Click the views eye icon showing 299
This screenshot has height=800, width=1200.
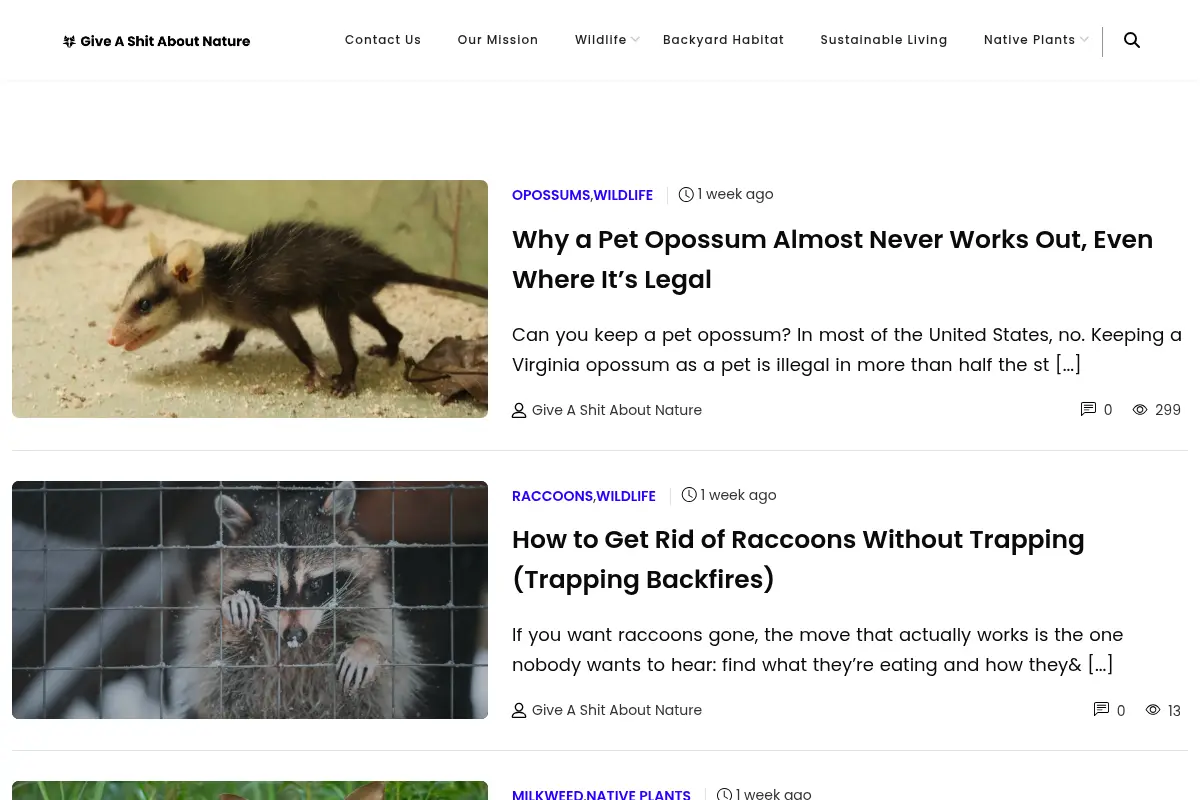1140,409
